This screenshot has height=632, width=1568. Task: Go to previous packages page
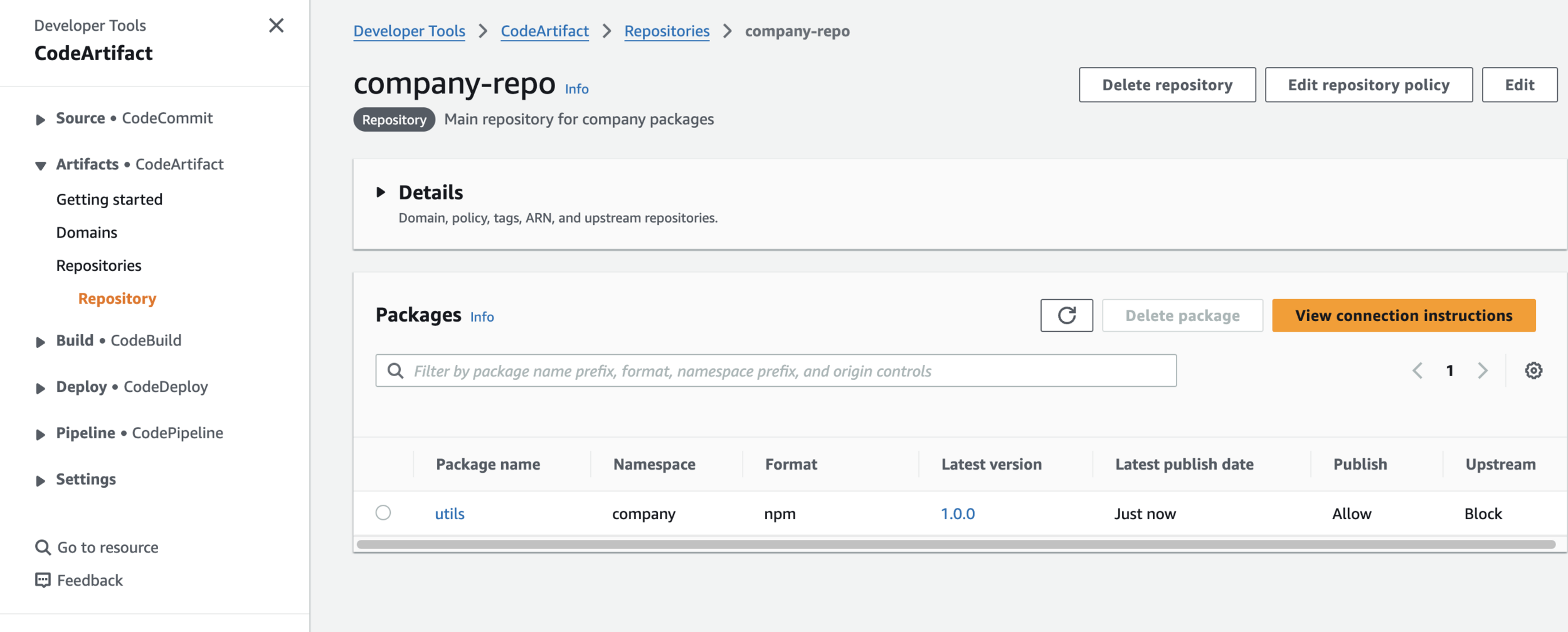[1417, 371]
